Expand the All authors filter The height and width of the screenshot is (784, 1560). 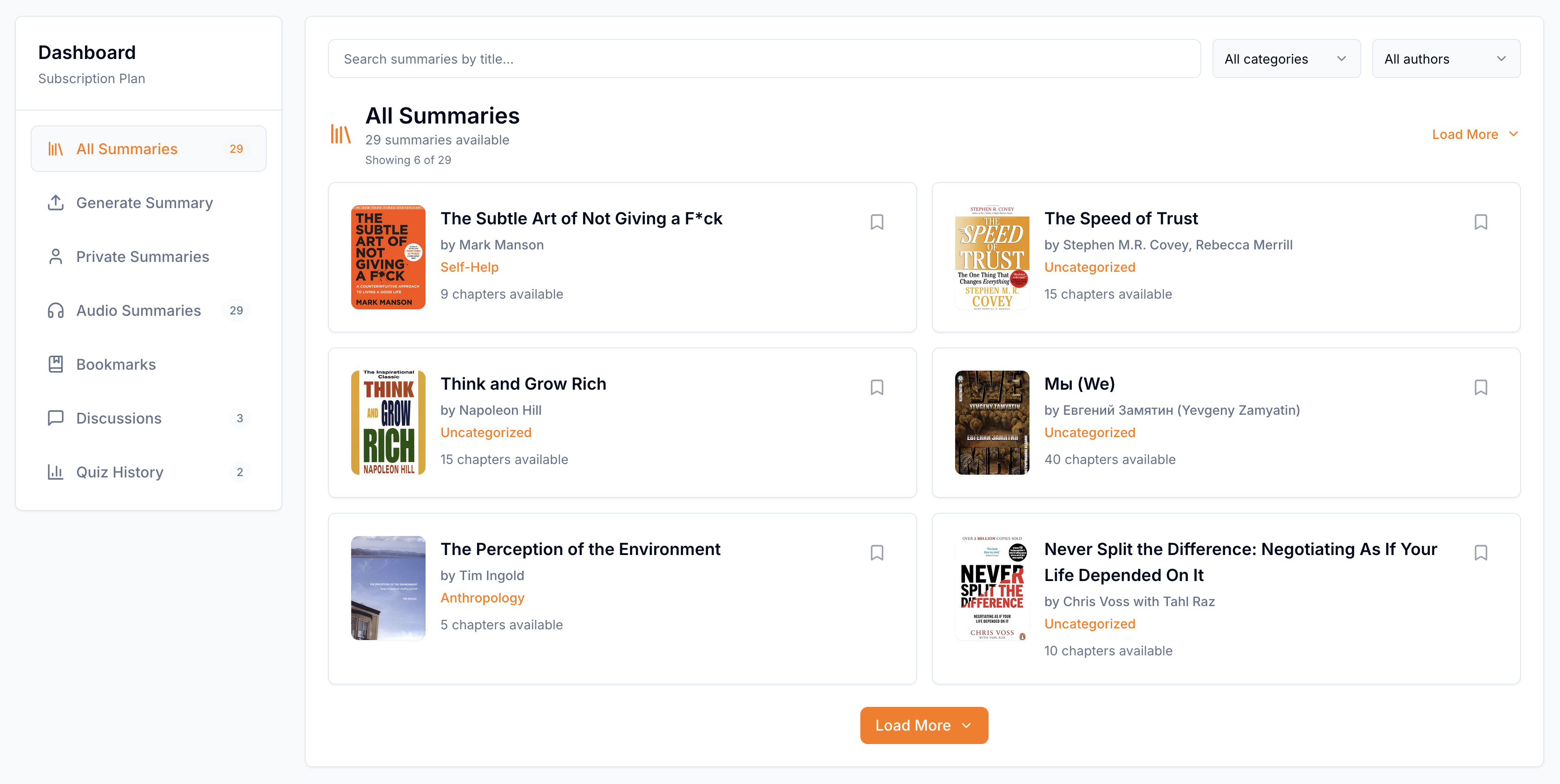1446,59
